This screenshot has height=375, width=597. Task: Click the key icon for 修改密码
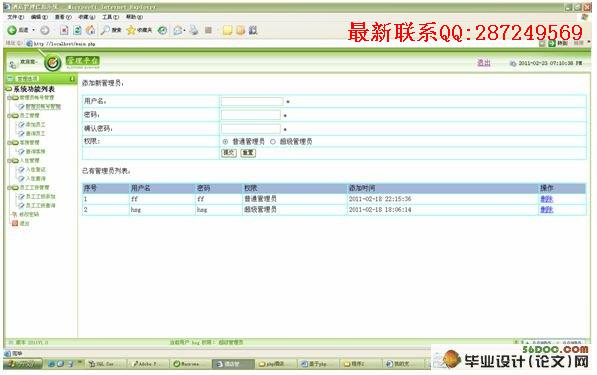(15, 214)
